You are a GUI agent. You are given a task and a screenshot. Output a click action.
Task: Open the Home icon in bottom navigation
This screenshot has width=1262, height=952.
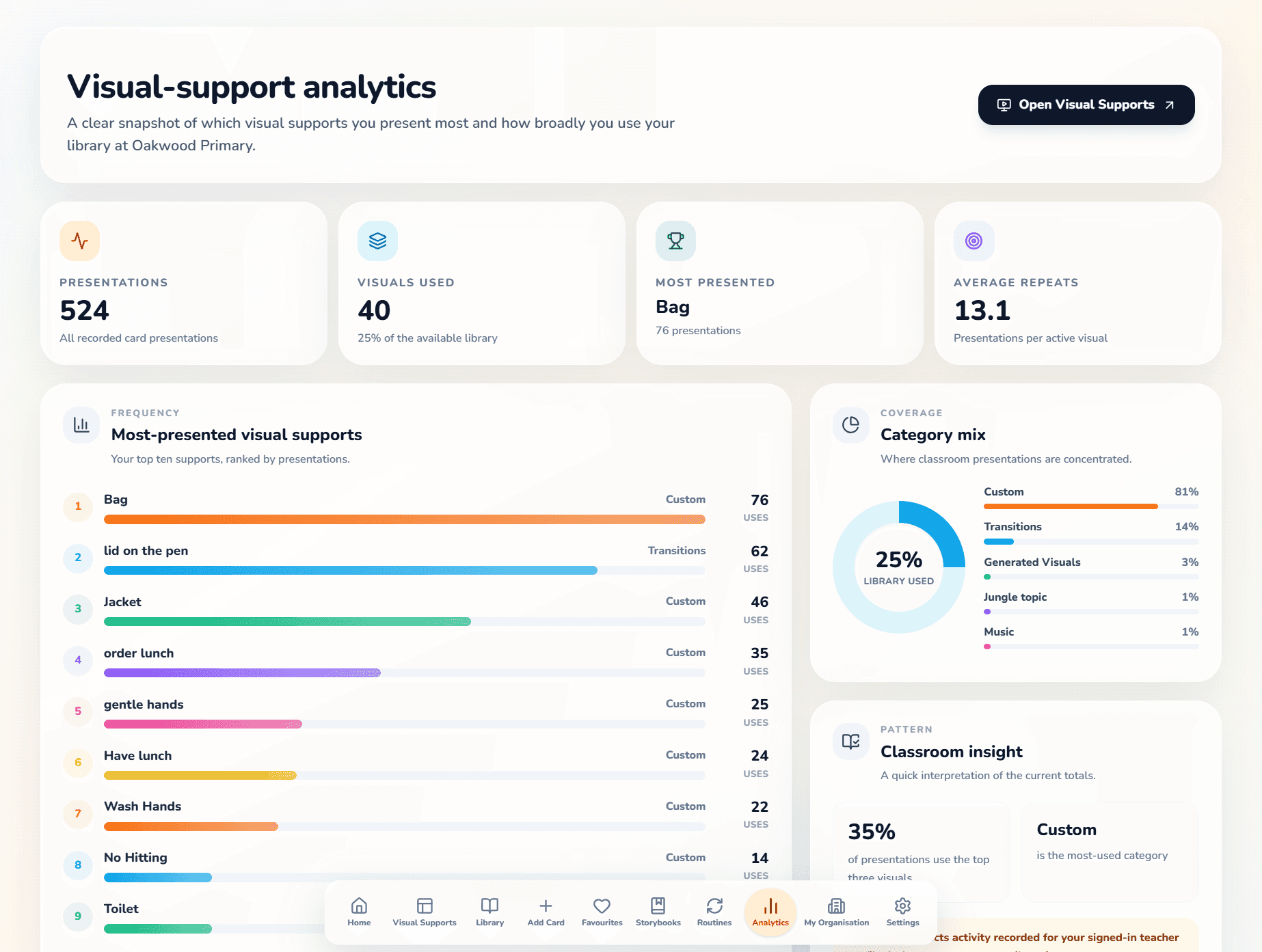[359, 906]
